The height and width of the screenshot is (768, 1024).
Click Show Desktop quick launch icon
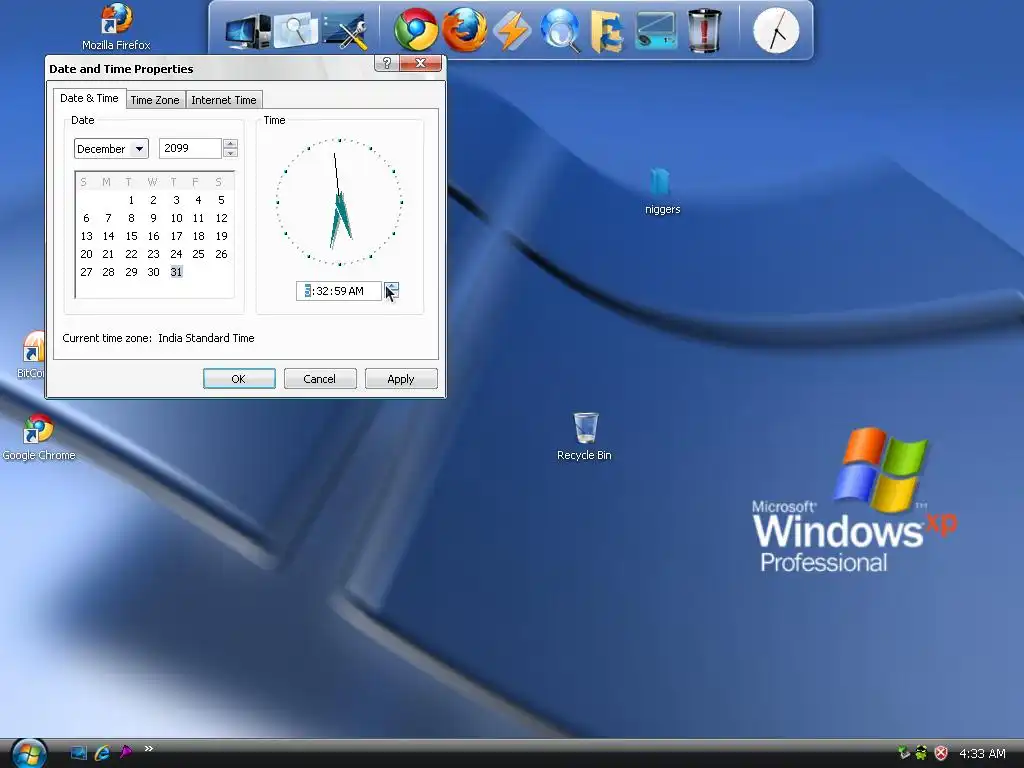coord(78,753)
